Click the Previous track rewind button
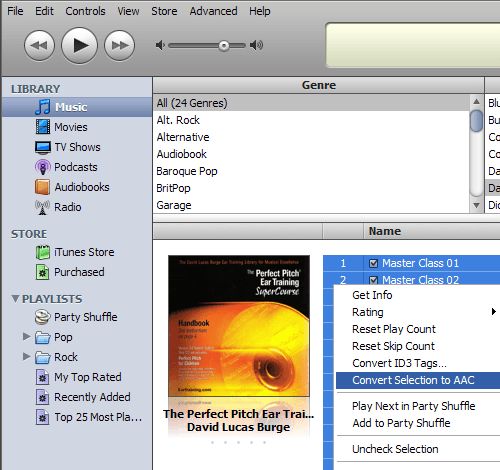500x470 pixels. (39, 45)
